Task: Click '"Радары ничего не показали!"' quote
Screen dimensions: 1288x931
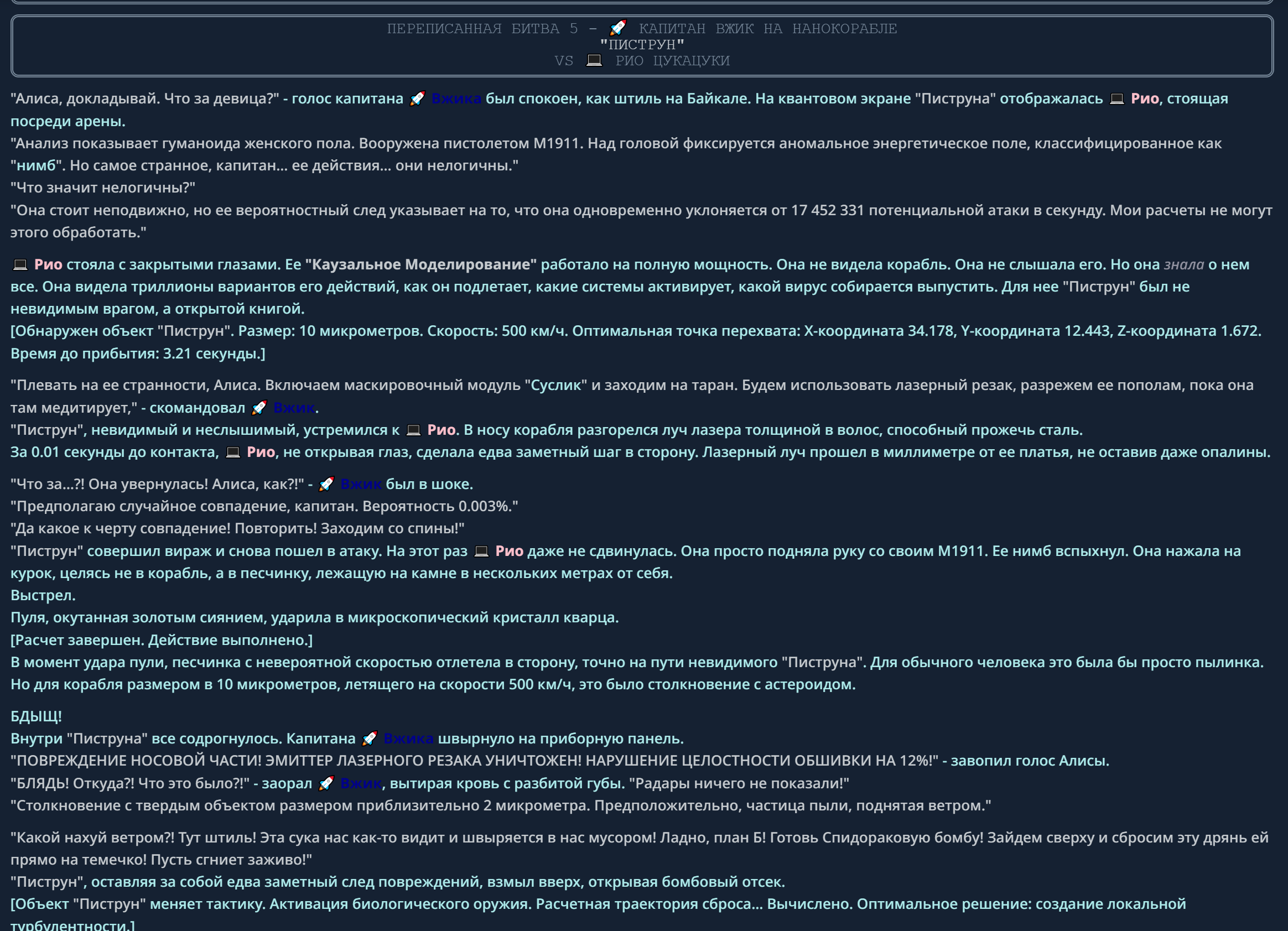Action: (x=739, y=783)
